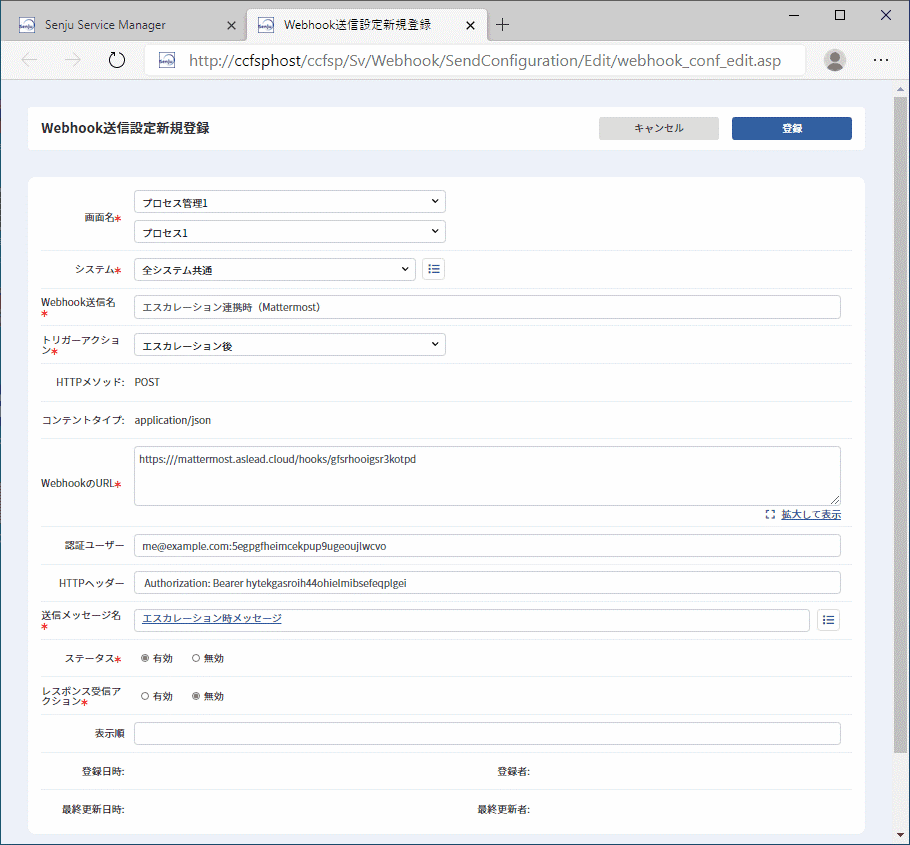Image resolution: width=910 pixels, height=845 pixels.
Task: Click the browser back arrow
Action: point(29,60)
